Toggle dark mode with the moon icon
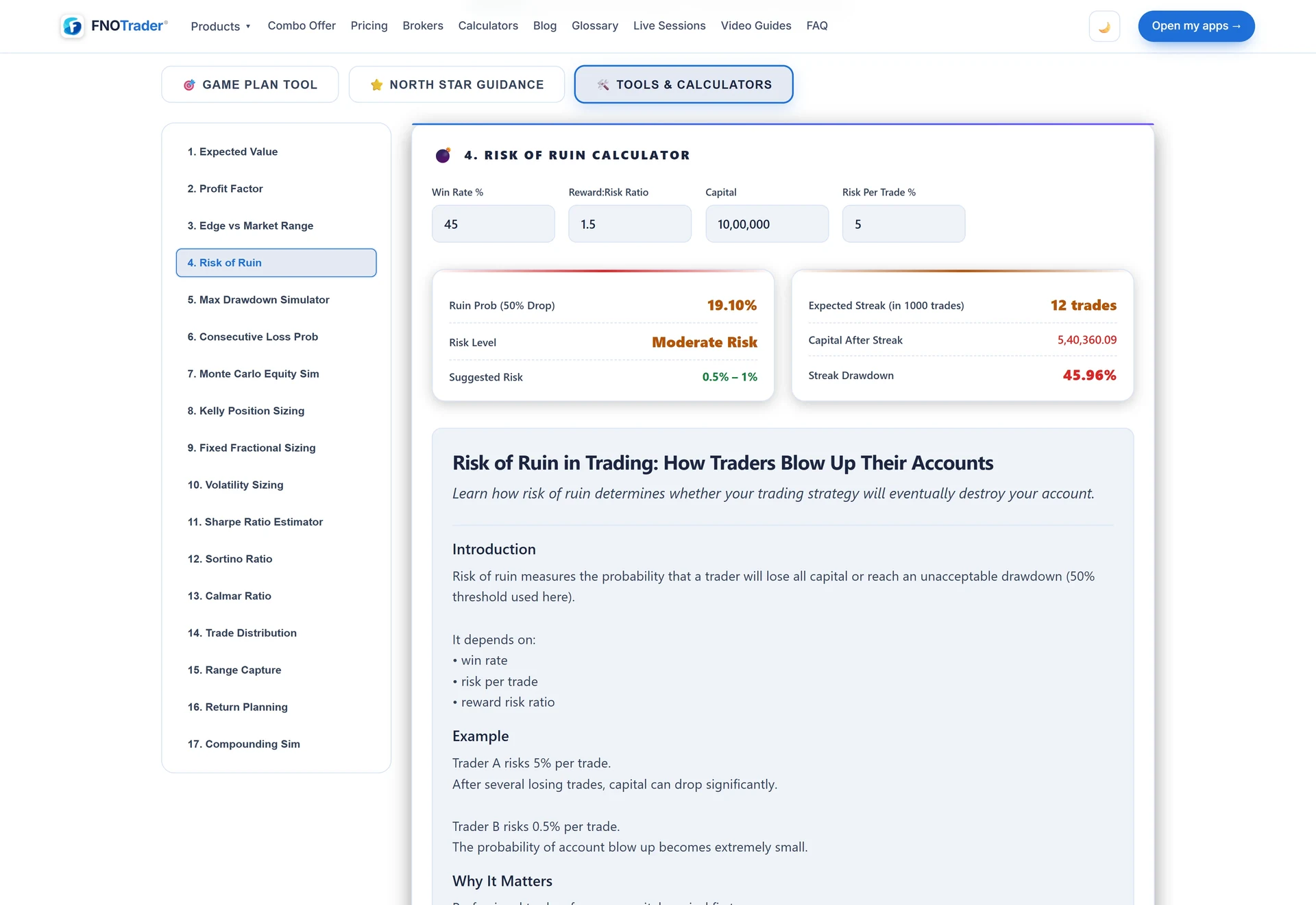This screenshot has width=1316, height=905. [x=1104, y=26]
